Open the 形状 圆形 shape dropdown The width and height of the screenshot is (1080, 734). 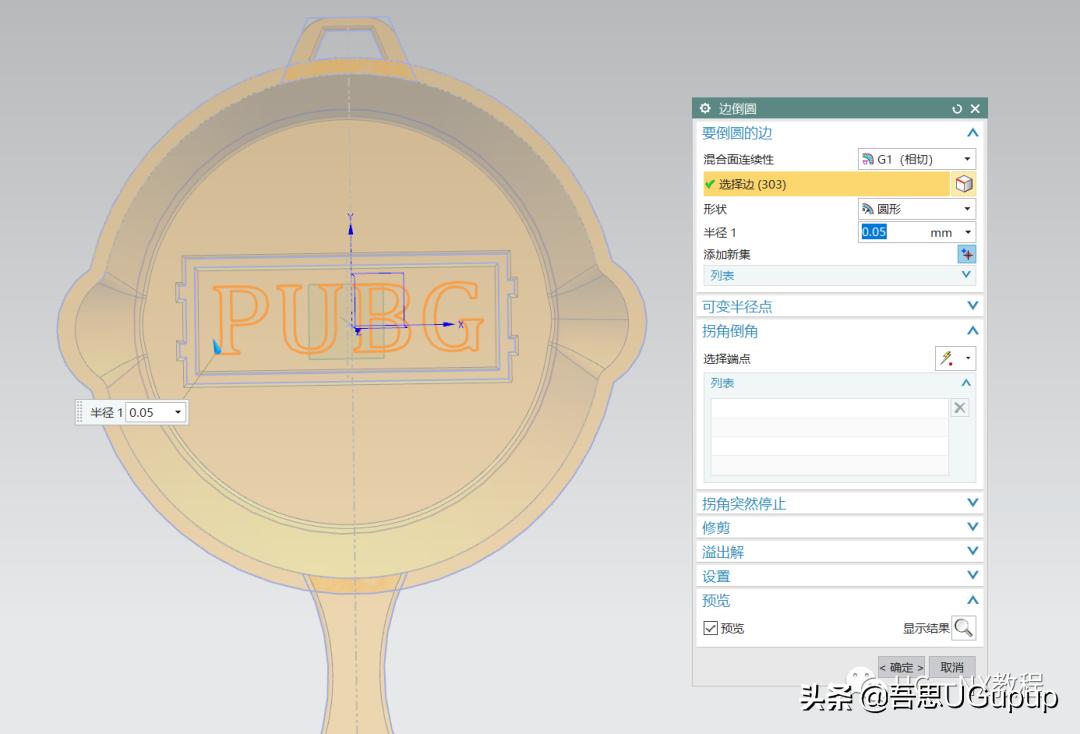pos(967,209)
